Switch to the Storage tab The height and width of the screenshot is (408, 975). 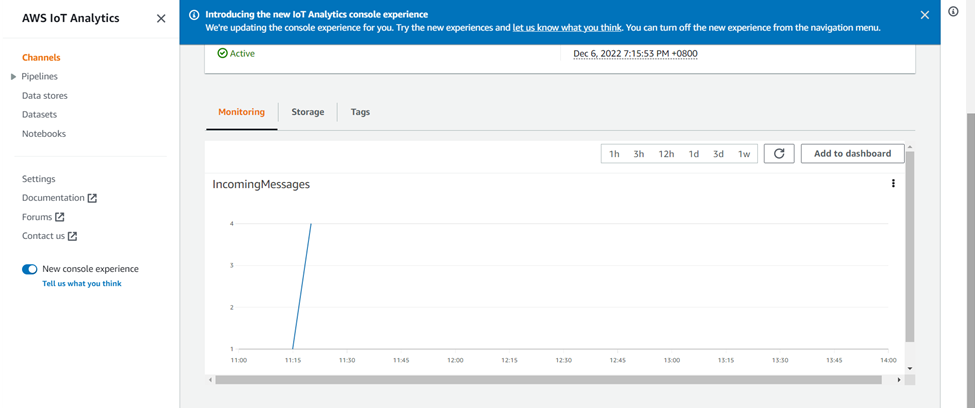(x=308, y=112)
